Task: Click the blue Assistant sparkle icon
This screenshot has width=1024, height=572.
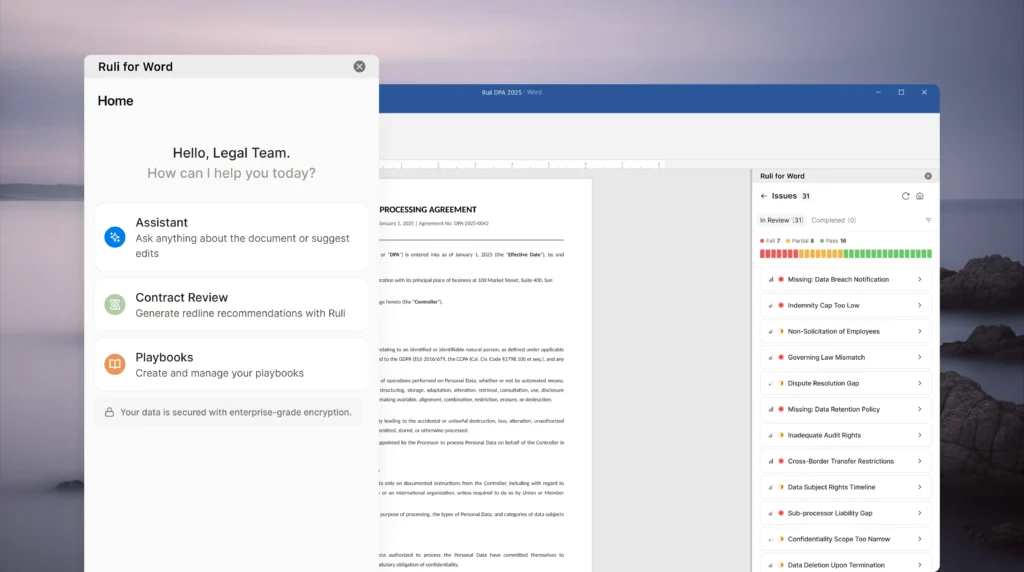Action: (x=115, y=237)
